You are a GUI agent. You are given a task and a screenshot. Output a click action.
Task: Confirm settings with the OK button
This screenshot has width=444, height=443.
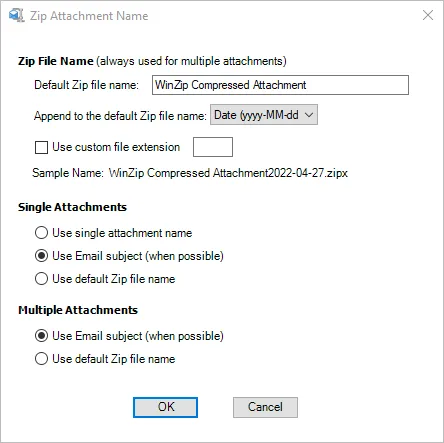(165, 407)
